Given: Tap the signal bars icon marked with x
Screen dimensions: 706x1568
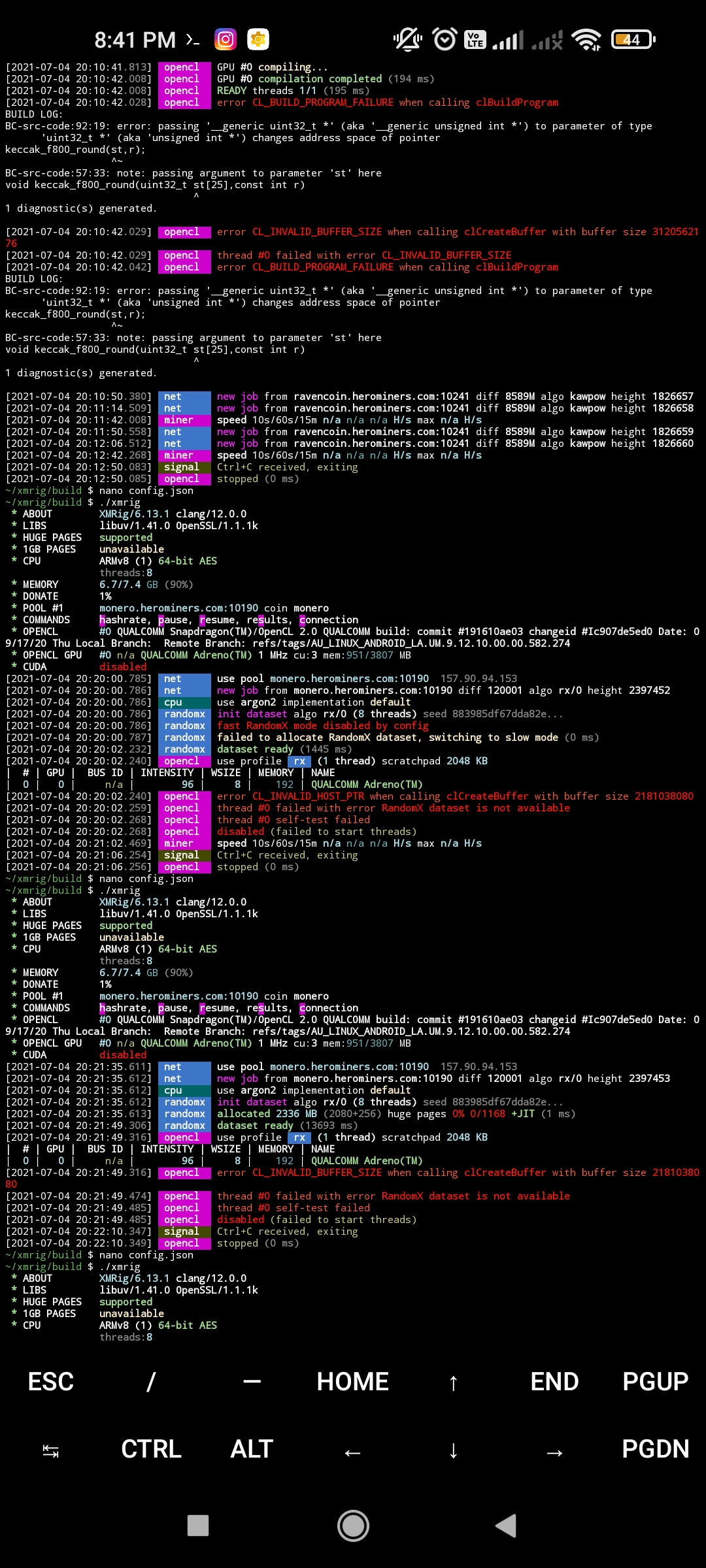Looking at the screenshot, I should click(x=547, y=40).
